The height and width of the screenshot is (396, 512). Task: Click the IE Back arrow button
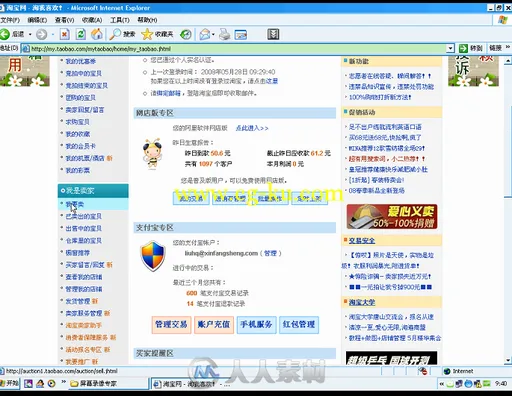point(5,34)
